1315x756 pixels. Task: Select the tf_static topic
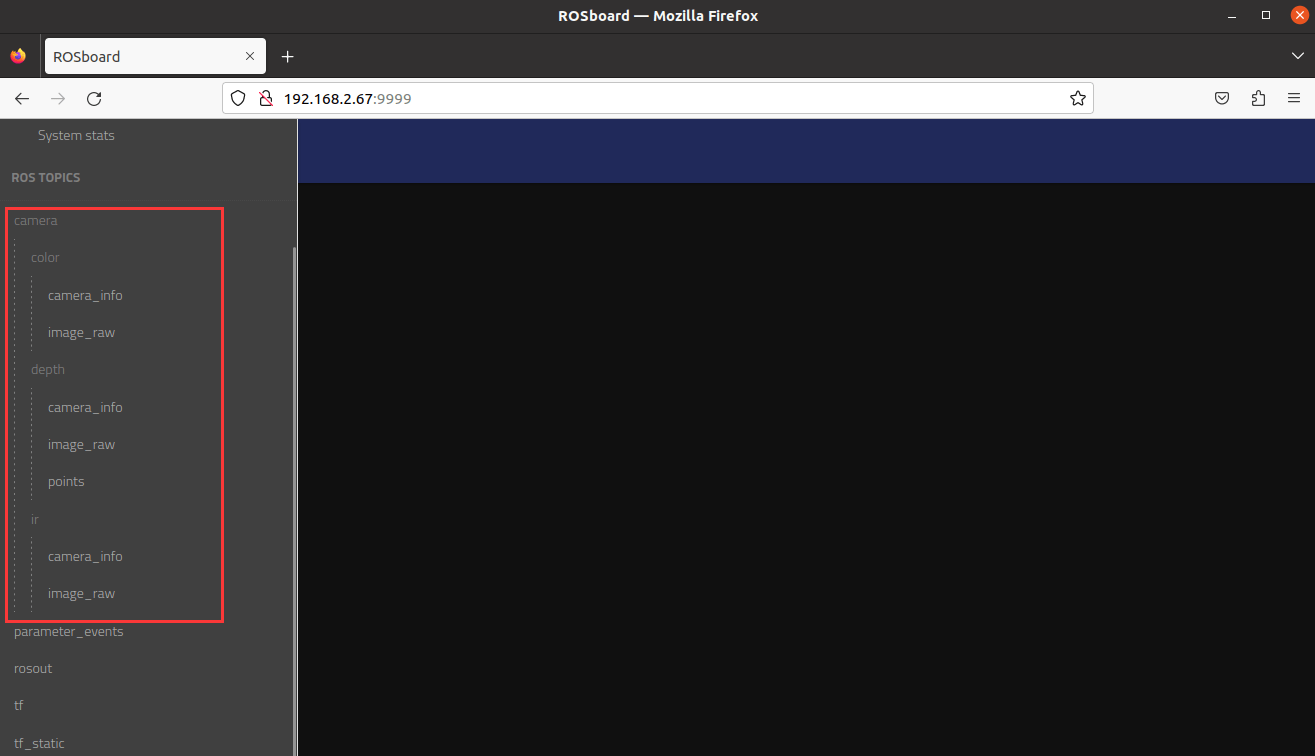[x=39, y=743]
